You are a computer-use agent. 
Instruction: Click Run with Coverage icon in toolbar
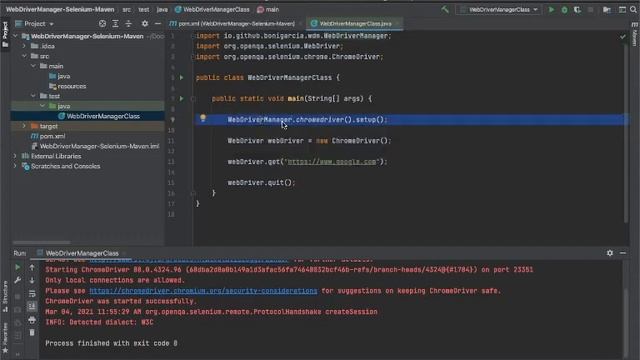tap(577, 9)
